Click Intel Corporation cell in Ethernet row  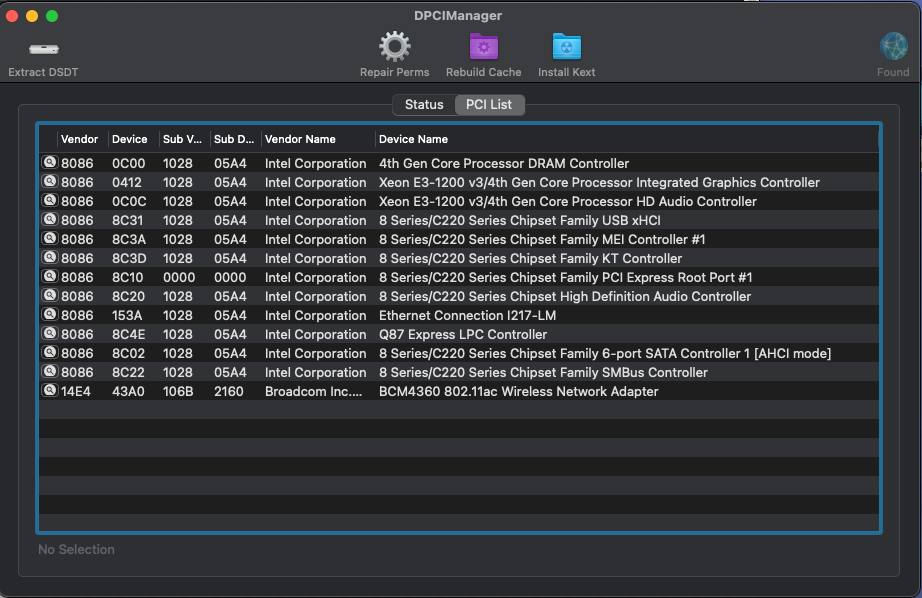[x=315, y=315]
